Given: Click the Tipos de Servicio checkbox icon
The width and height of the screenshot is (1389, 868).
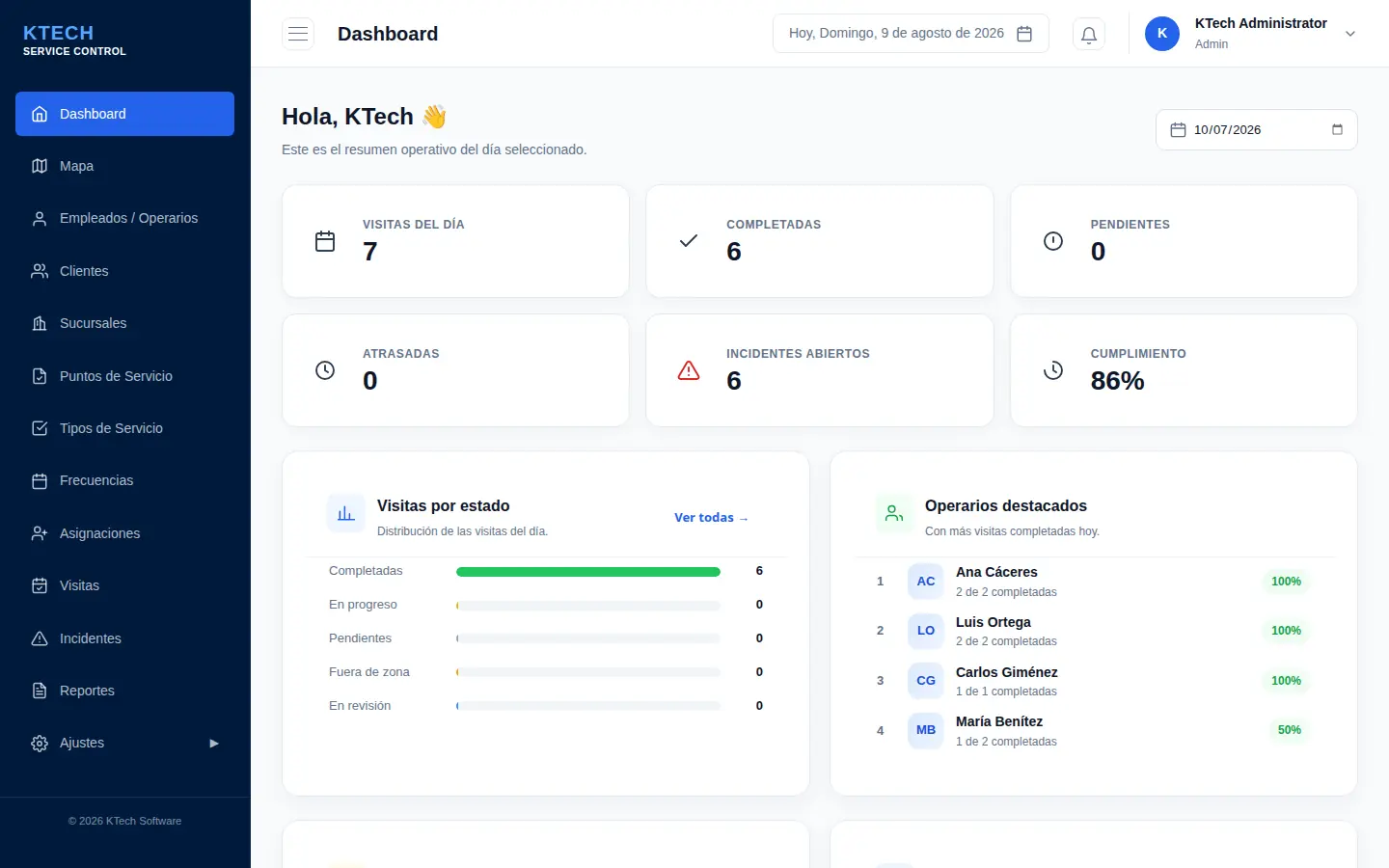Looking at the screenshot, I should coord(40,428).
